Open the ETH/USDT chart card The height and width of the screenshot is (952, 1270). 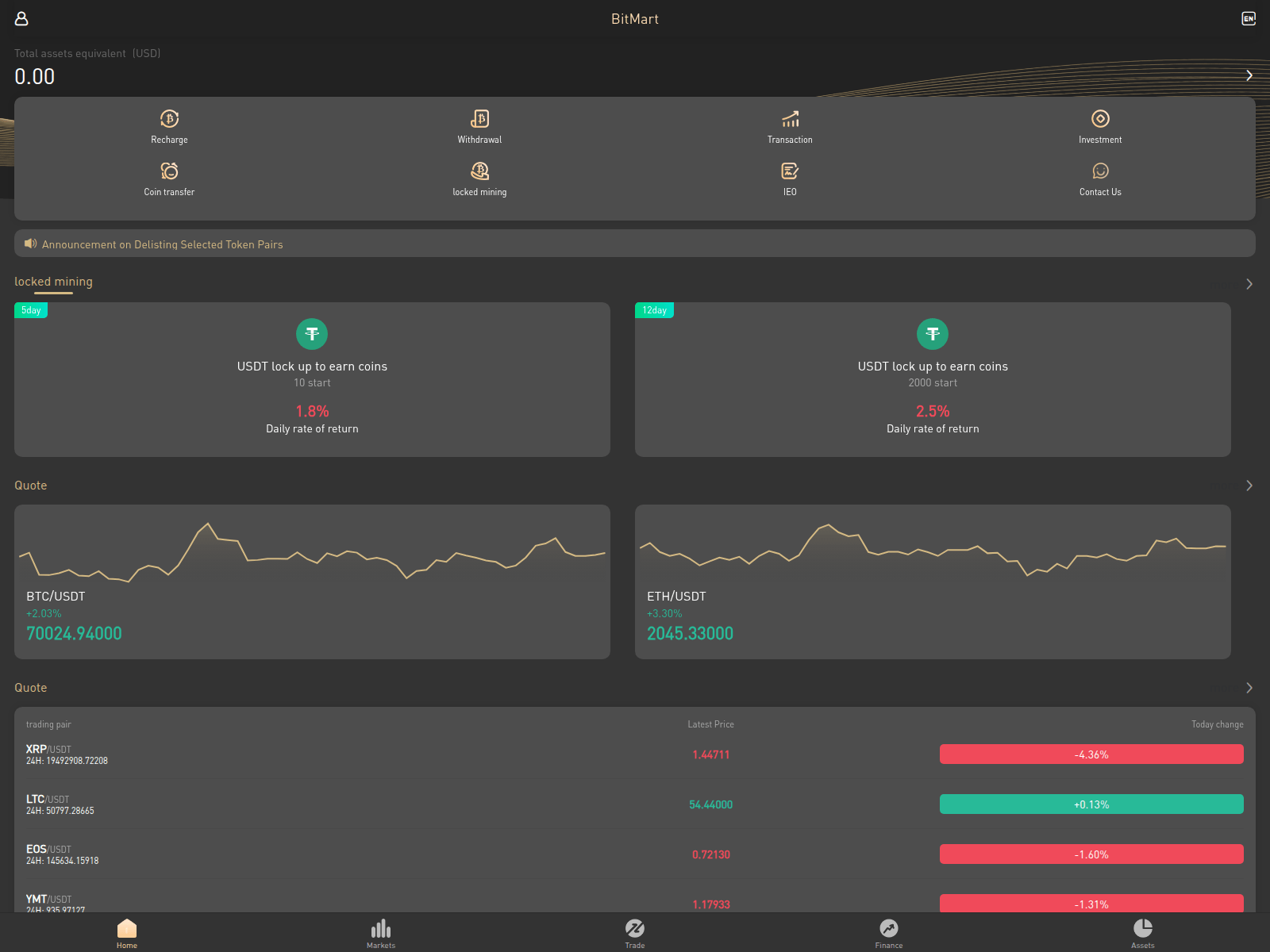933,582
